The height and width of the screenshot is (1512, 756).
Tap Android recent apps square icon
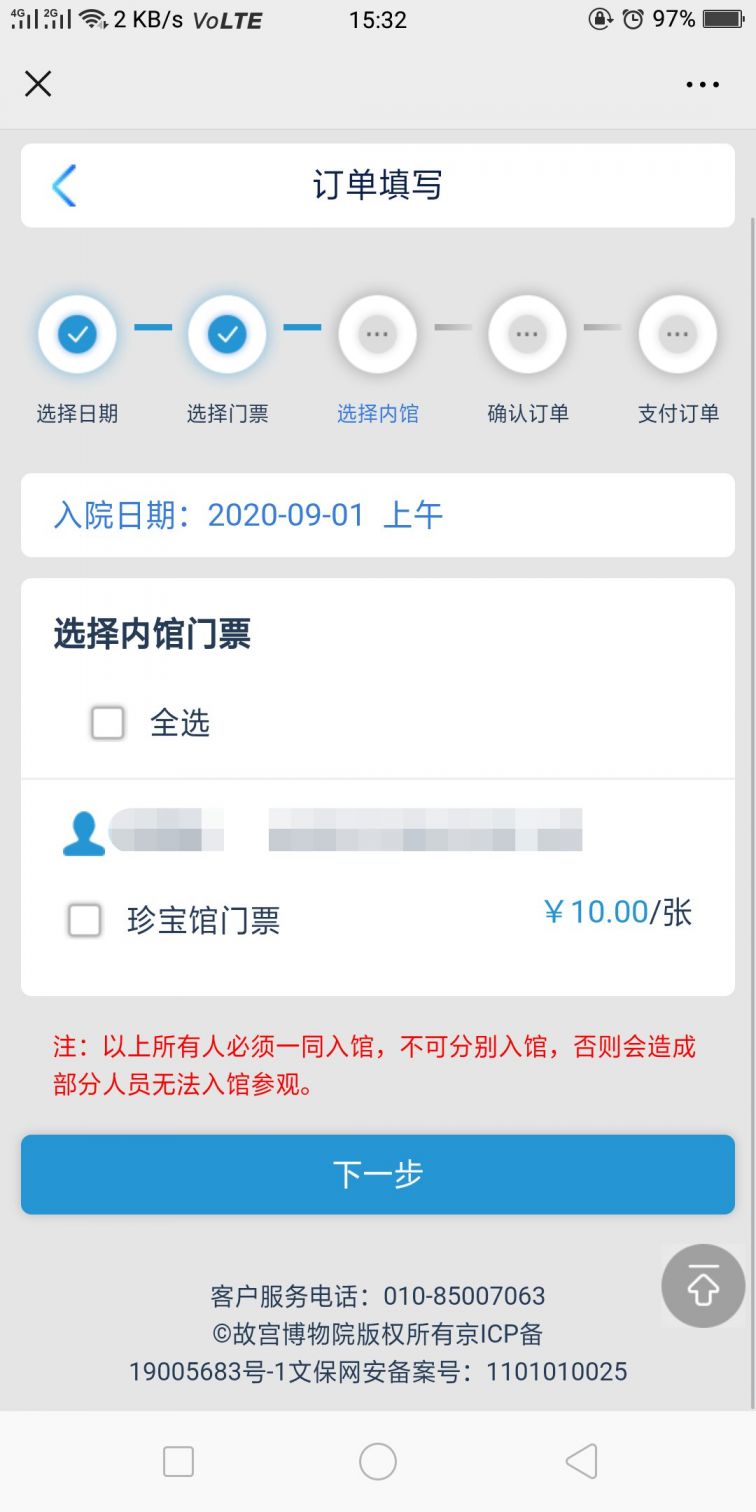pyautogui.click(x=178, y=1462)
